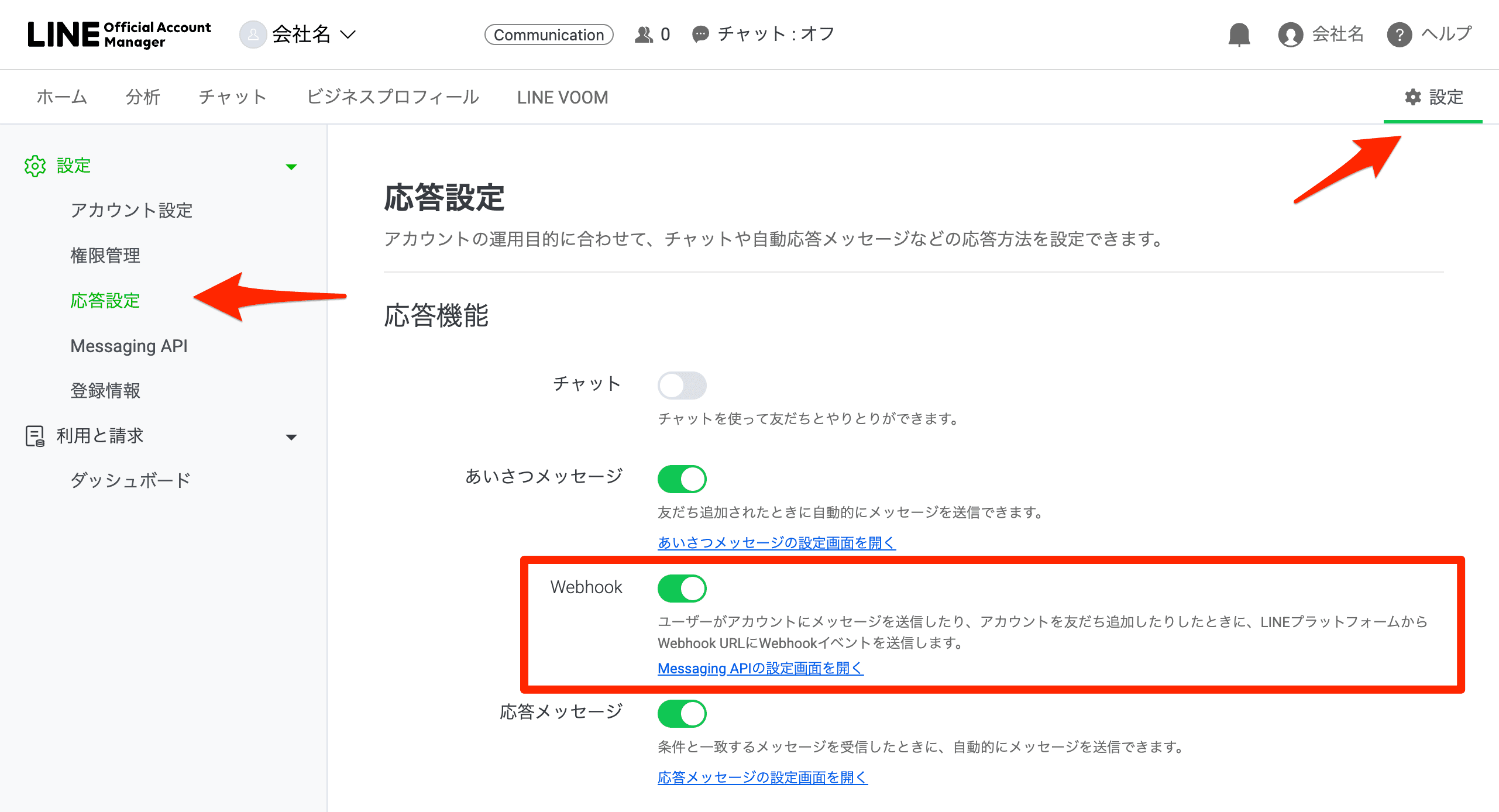The height and width of the screenshot is (812, 1499).
Task: Open the notifications bell
Action: (1239, 35)
